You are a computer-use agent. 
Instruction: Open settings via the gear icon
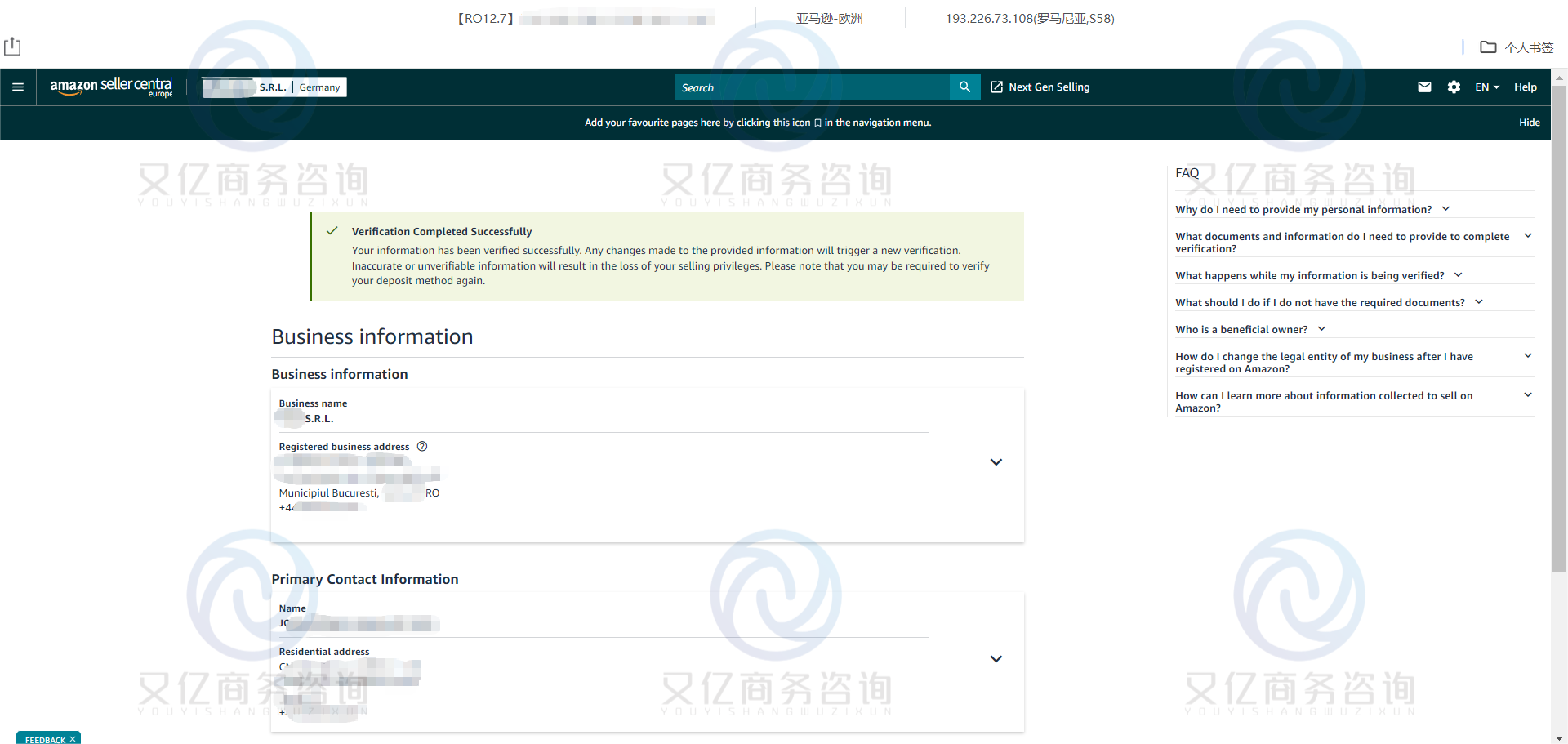(1454, 87)
